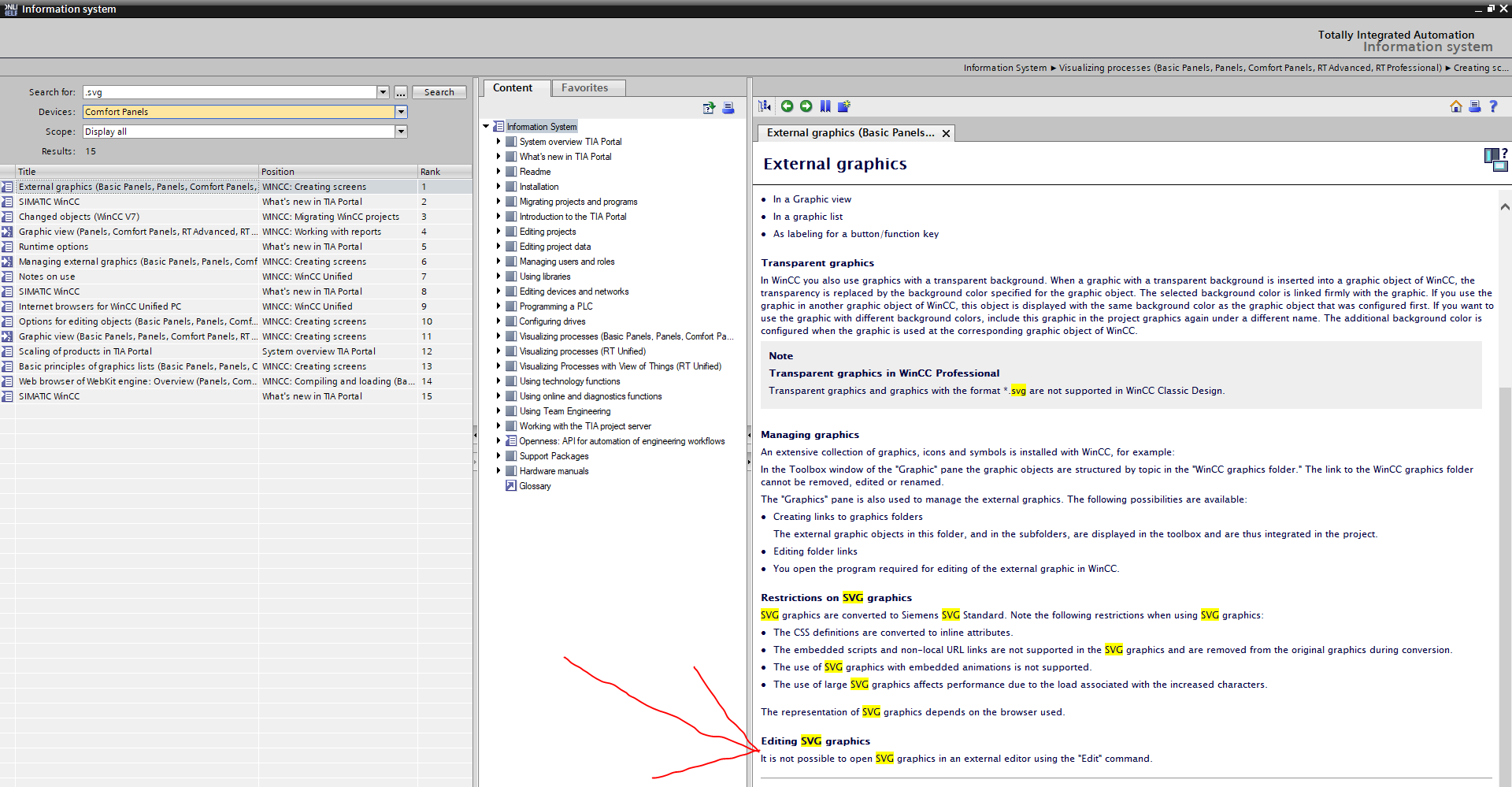Screen dimensions: 1512x787
Task: Close the External graphics document tab
Action: [946, 133]
